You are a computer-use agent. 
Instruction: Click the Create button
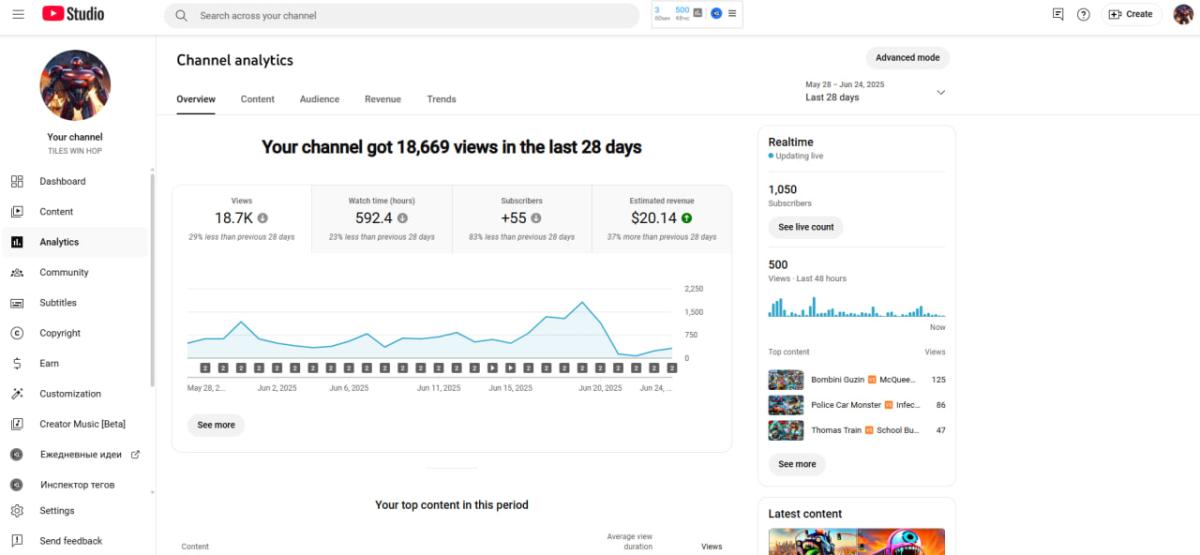tap(1131, 14)
